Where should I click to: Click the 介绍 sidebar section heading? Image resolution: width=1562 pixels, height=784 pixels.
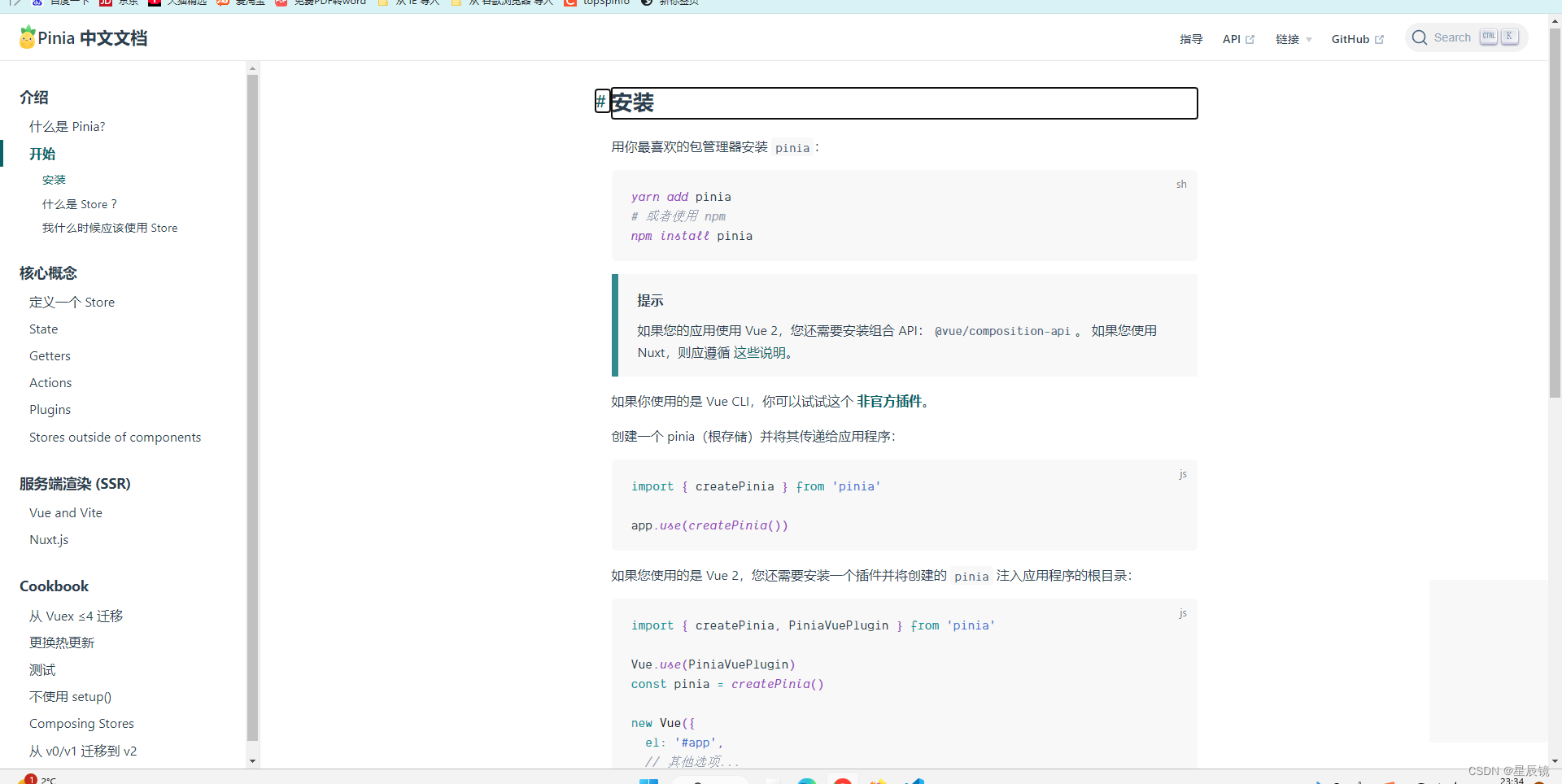pos(34,98)
